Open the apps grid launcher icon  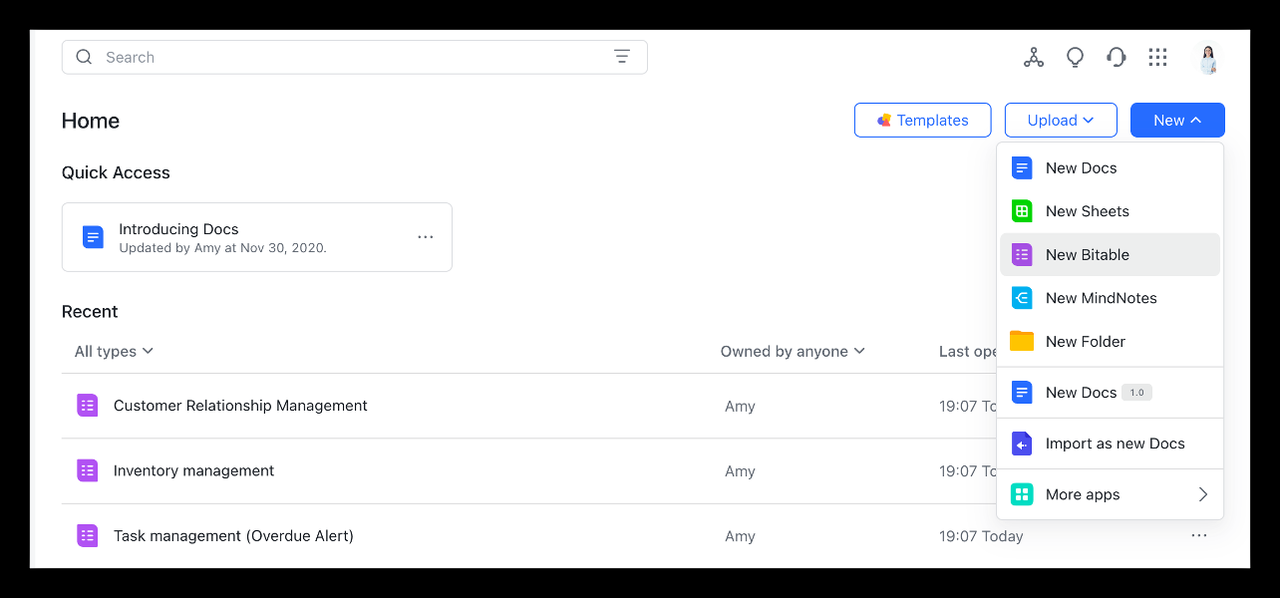1158,58
